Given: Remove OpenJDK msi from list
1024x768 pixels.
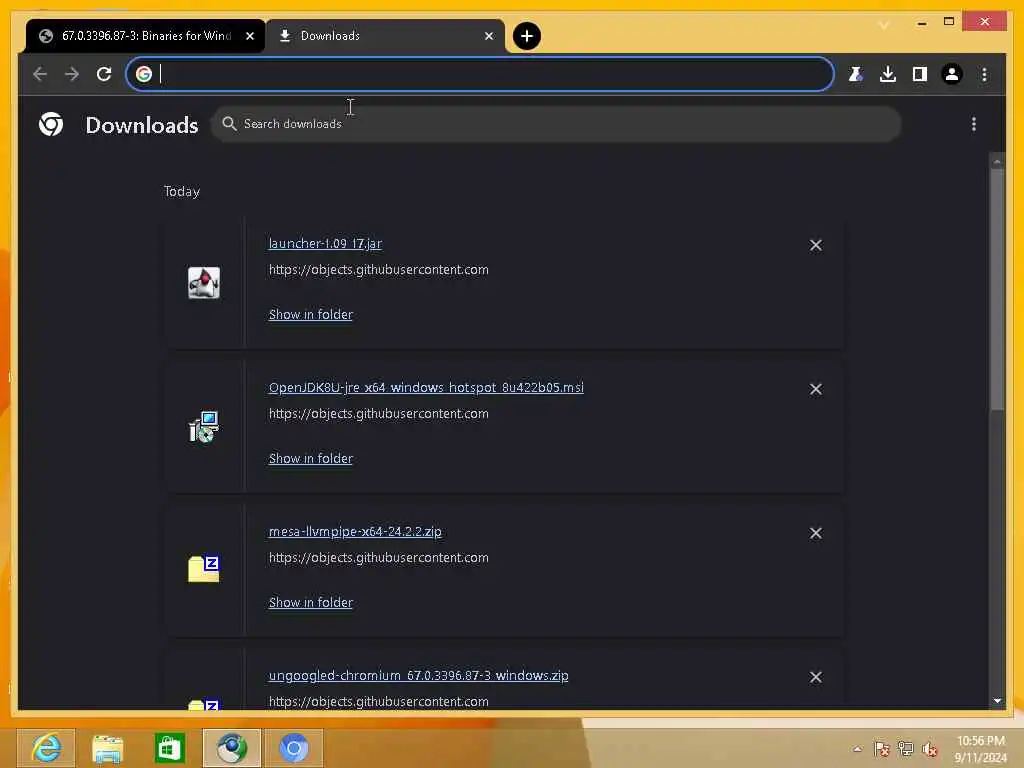Looking at the screenshot, I should click(816, 389).
